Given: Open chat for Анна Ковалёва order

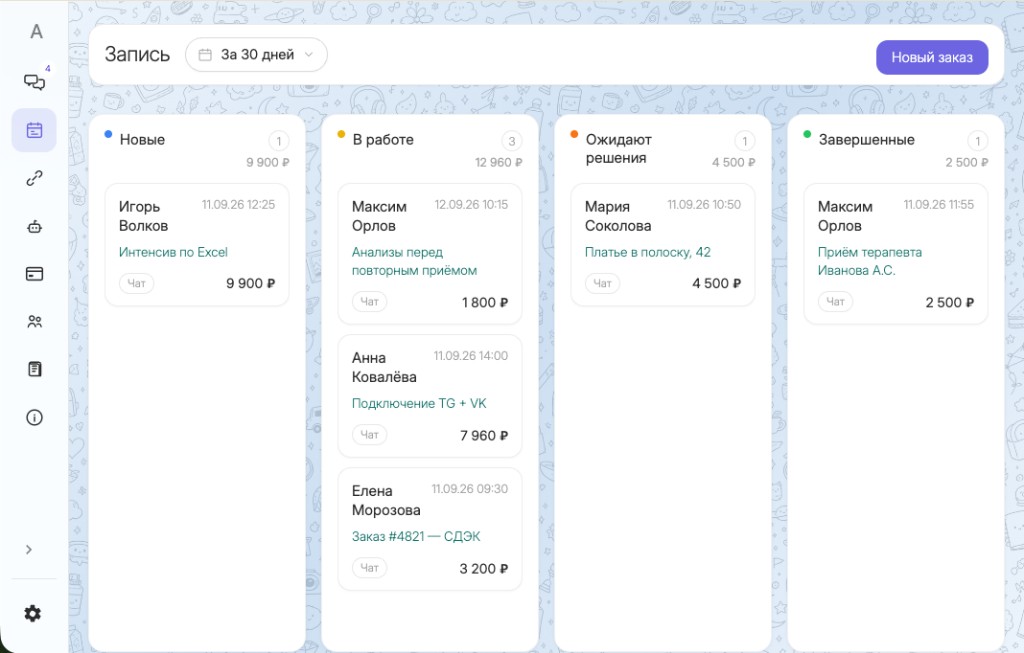Looking at the screenshot, I should point(370,435).
